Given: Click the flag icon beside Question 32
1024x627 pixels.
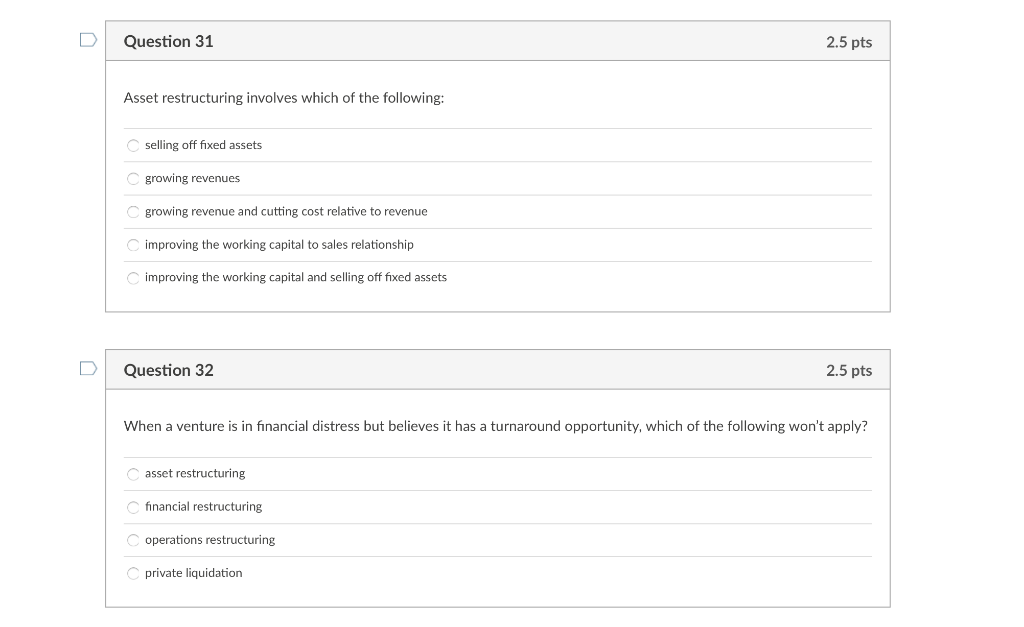Looking at the screenshot, I should tap(87, 367).
